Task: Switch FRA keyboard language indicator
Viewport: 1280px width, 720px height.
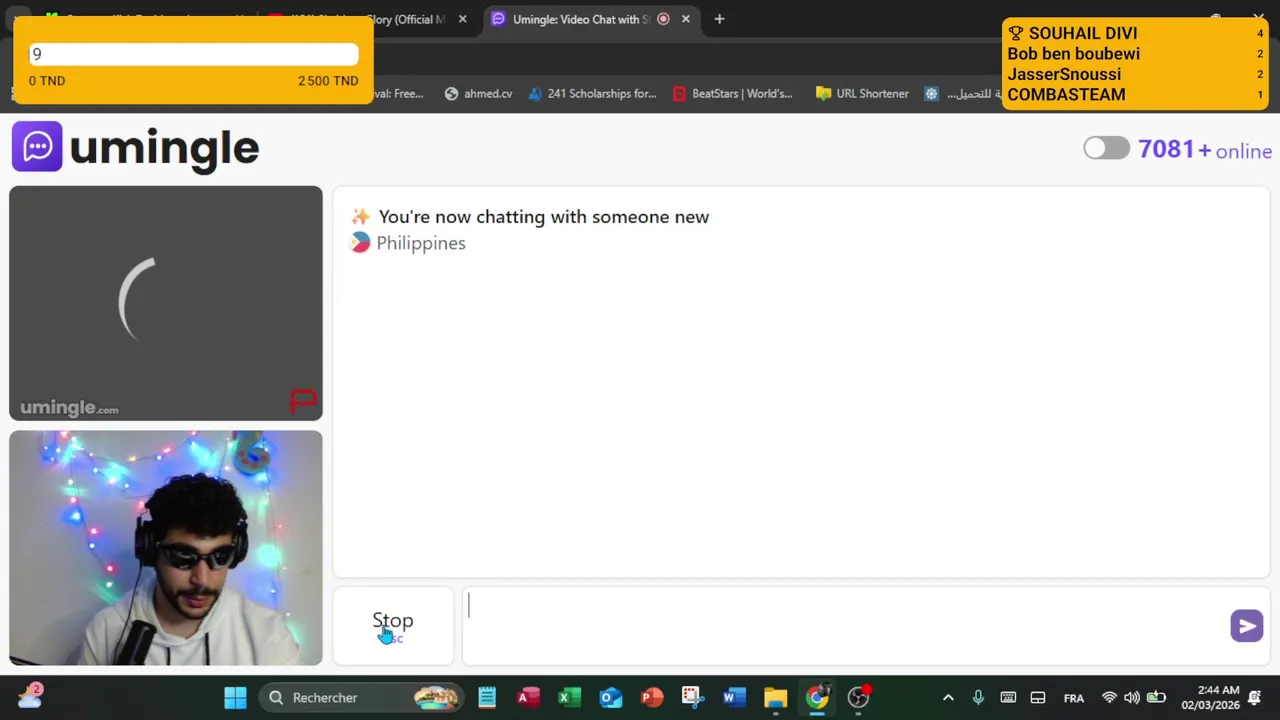Action: (1073, 697)
